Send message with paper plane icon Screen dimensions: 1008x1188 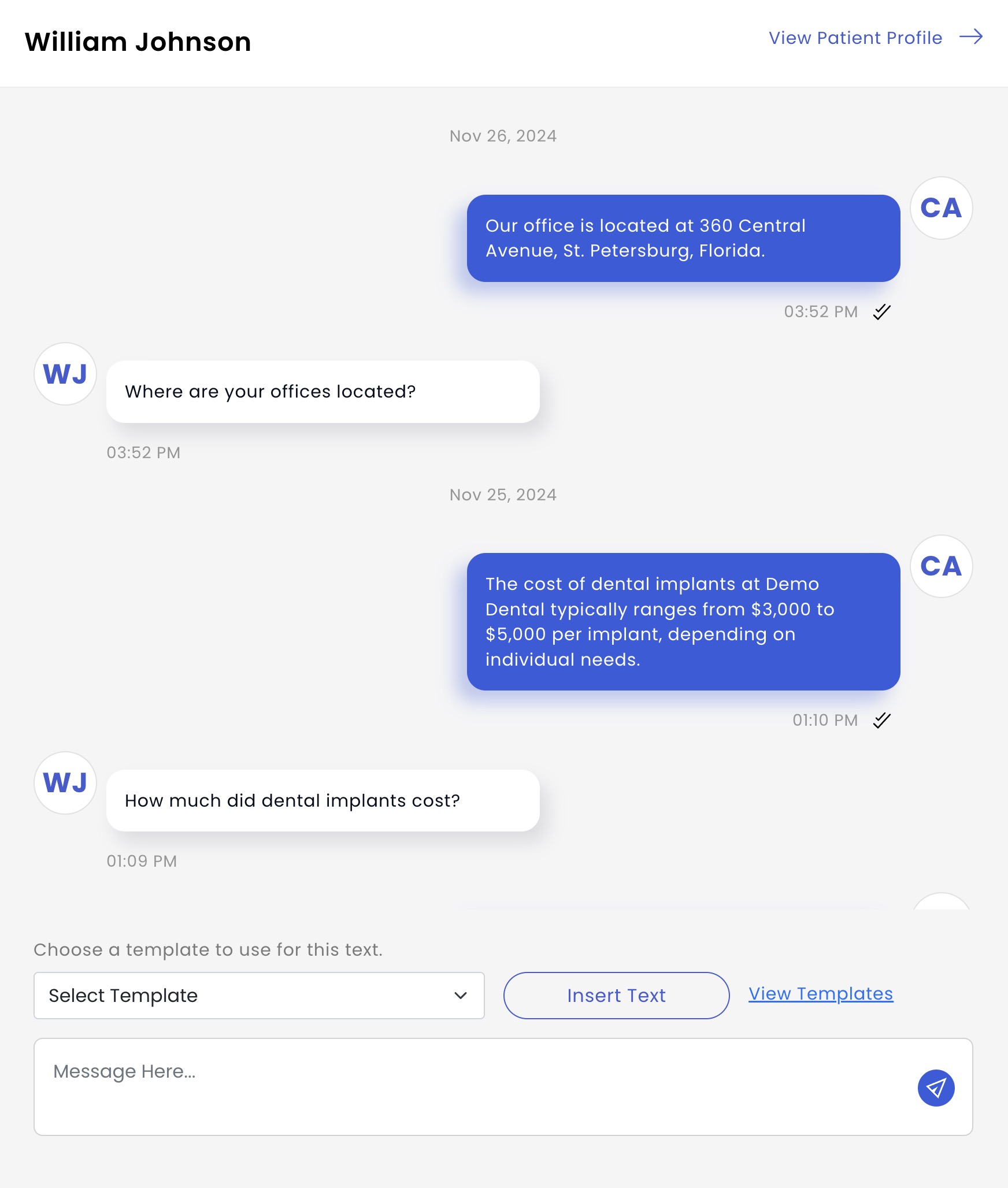(x=936, y=1088)
